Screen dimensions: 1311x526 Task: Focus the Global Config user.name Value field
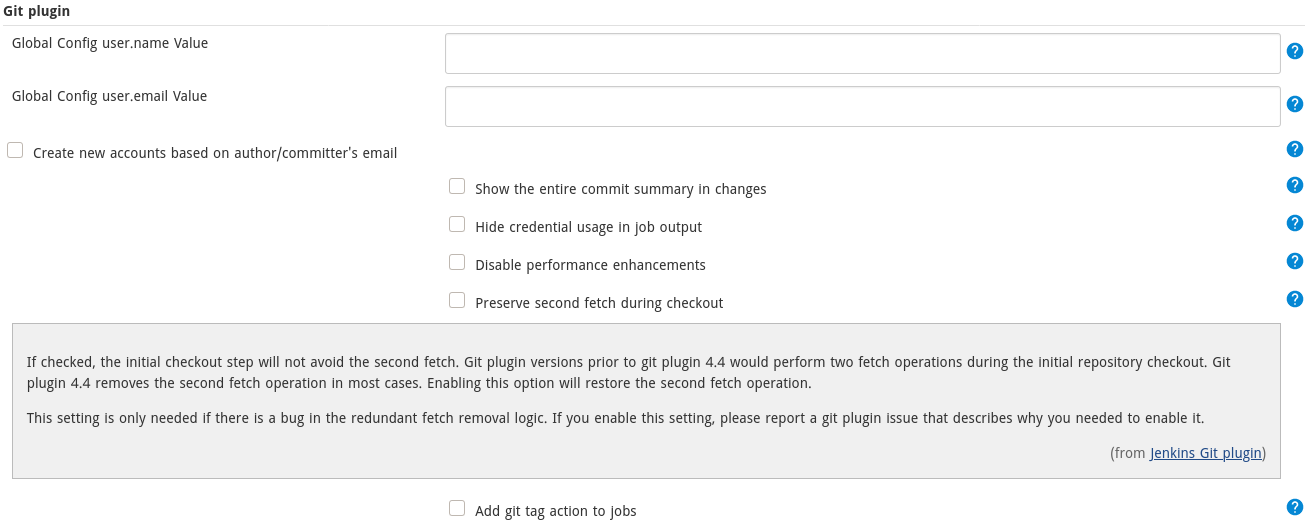(862, 53)
